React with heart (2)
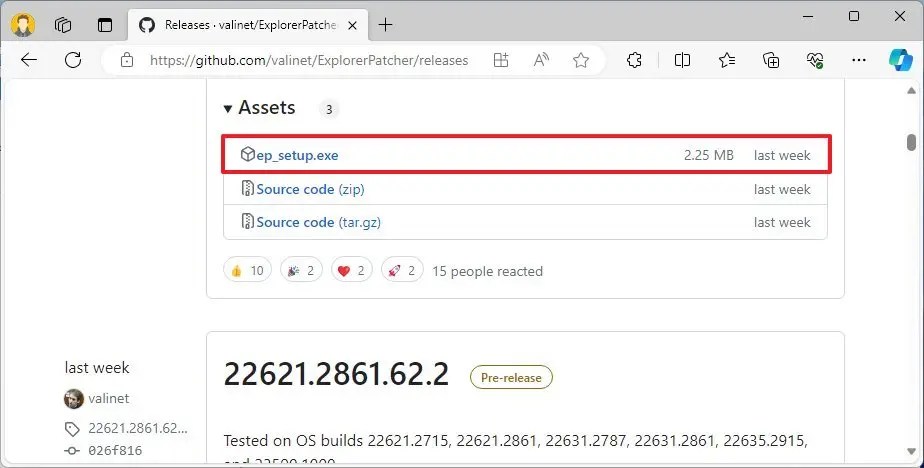 (352, 271)
